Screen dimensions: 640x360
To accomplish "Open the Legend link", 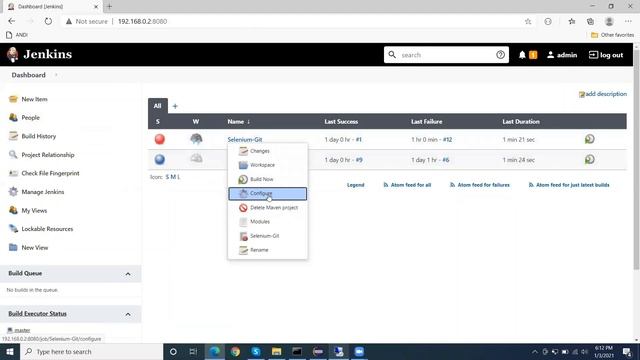I will 356,185.
